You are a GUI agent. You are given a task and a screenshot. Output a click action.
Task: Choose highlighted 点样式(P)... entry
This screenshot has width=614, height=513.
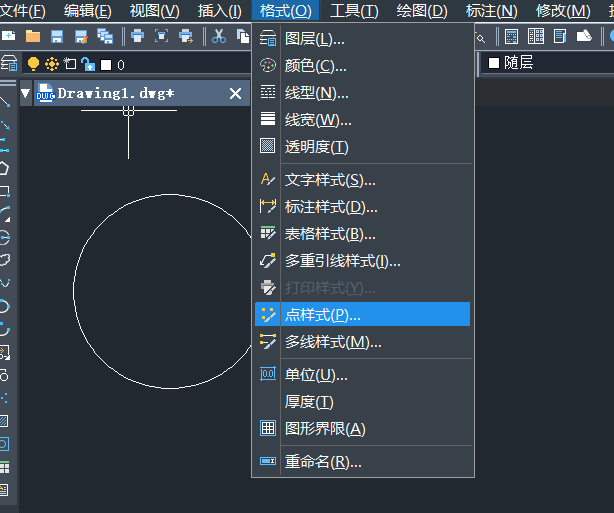[362, 314]
